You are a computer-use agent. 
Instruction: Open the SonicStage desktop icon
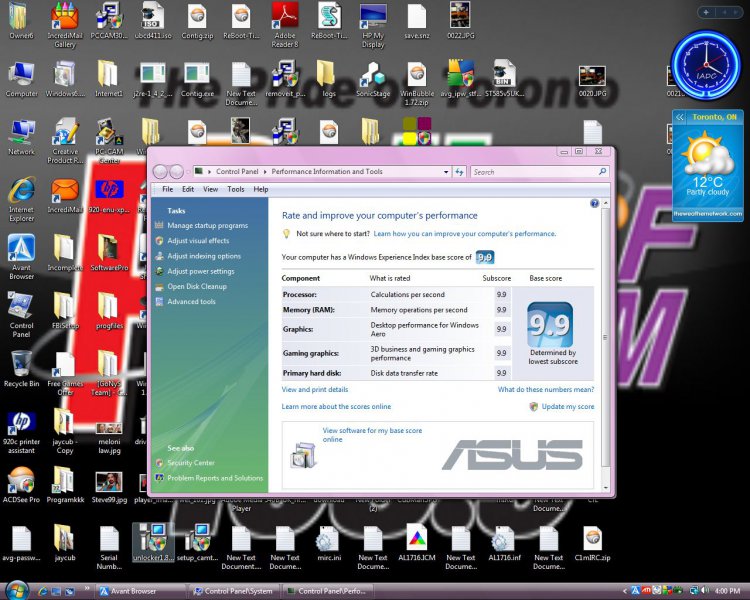[x=373, y=80]
